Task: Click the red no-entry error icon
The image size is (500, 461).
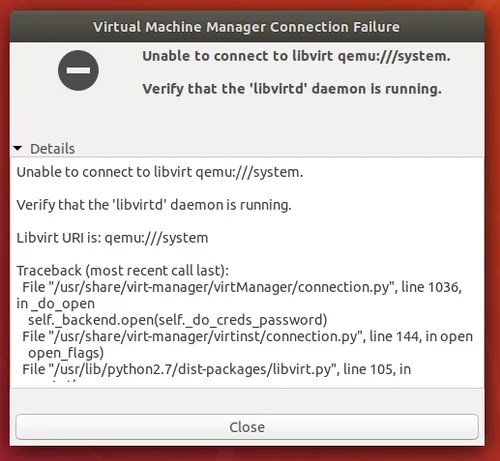Action: pyautogui.click(x=78, y=70)
